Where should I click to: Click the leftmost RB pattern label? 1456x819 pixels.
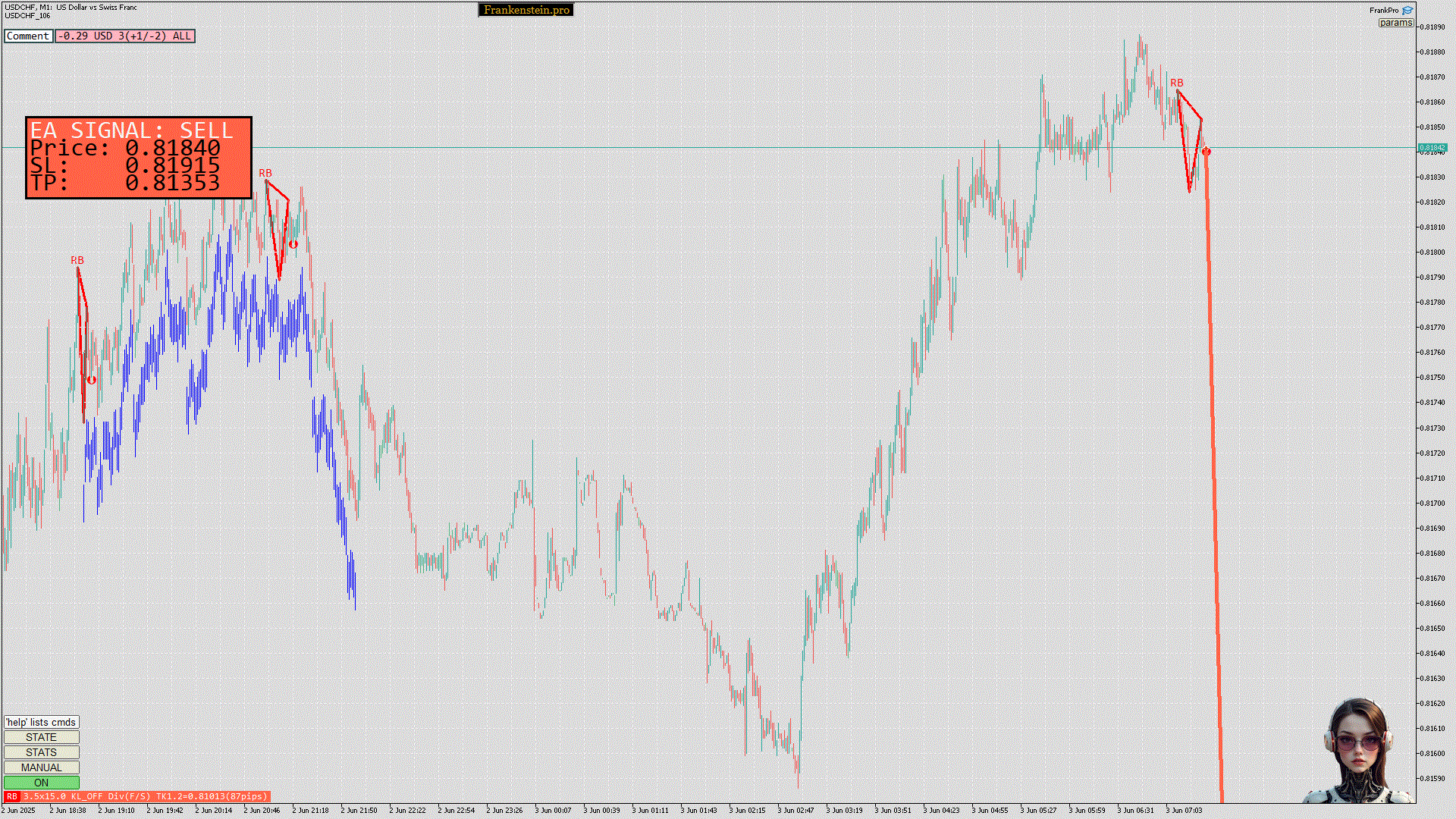(77, 260)
